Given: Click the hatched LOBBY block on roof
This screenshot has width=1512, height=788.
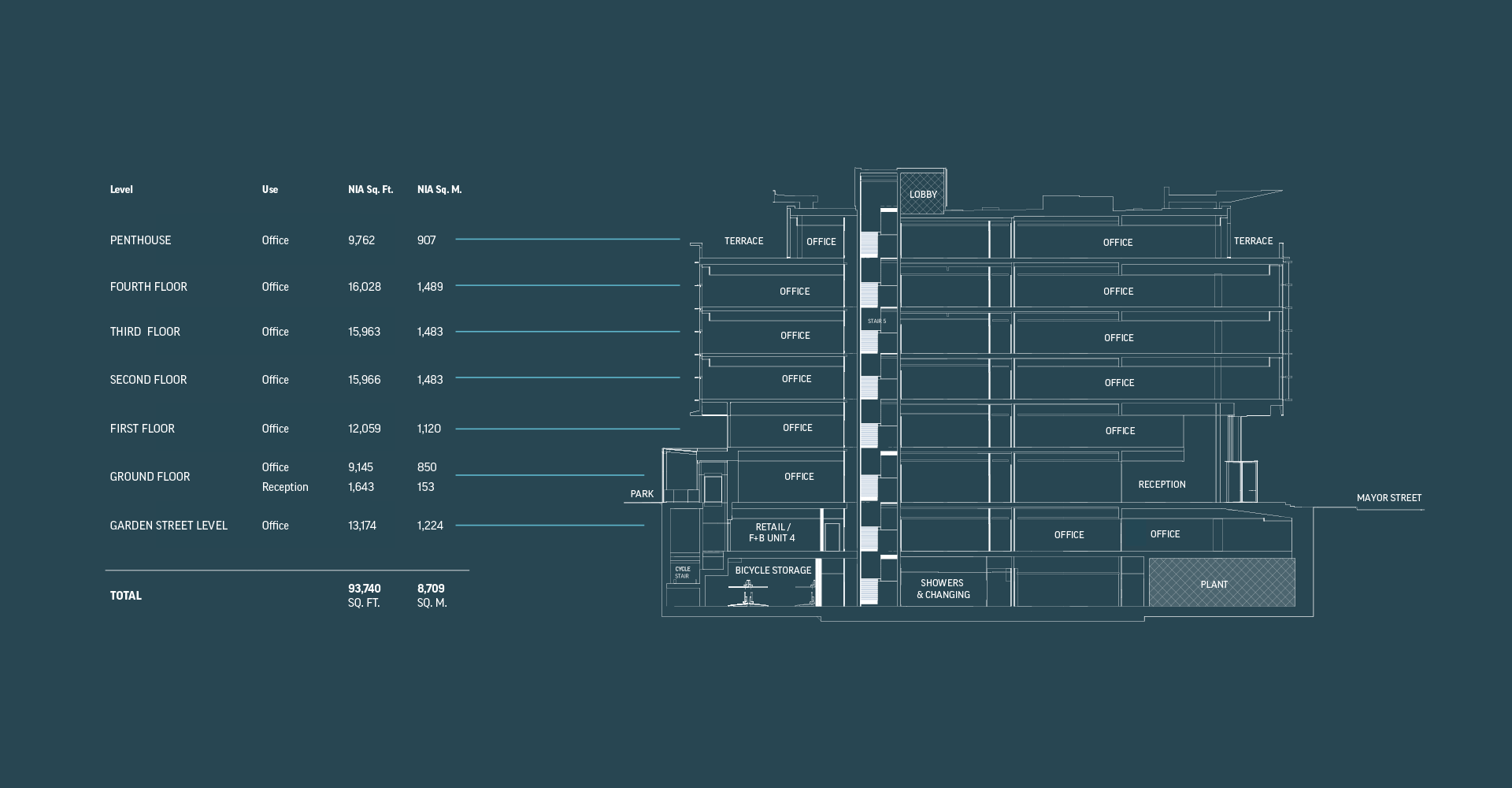Looking at the screenshot, I should (922, 194).
